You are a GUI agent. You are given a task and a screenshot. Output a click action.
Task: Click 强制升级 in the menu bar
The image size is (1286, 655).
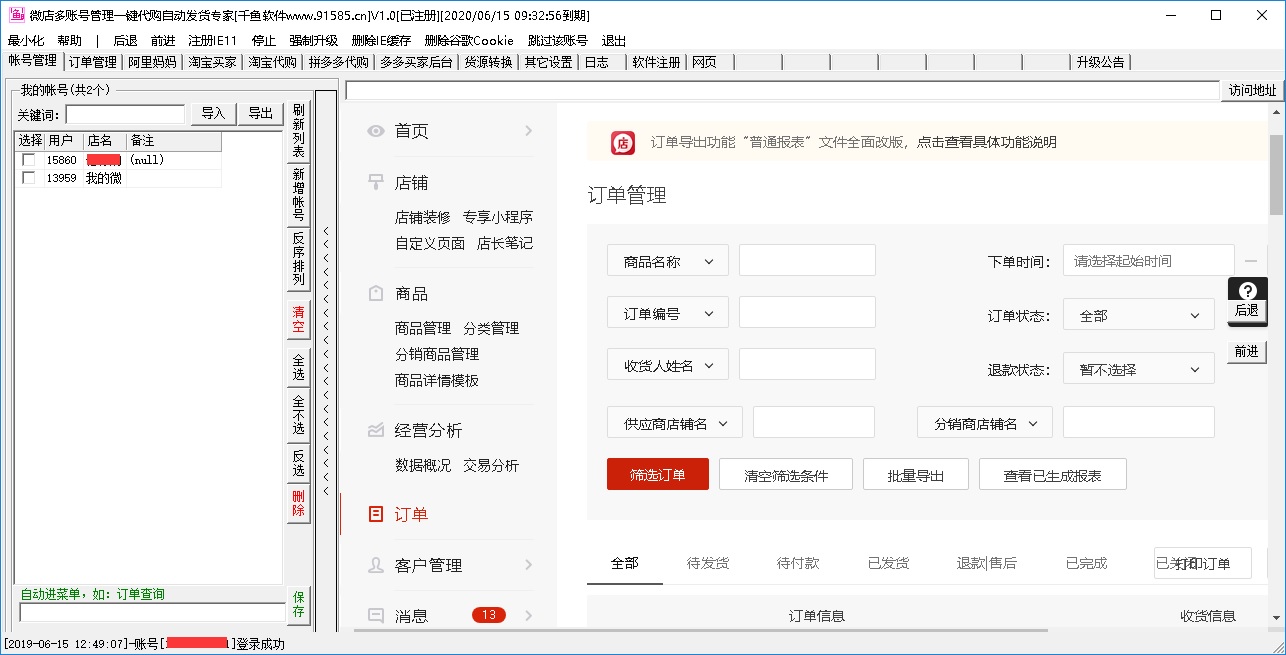pos(314,41)
